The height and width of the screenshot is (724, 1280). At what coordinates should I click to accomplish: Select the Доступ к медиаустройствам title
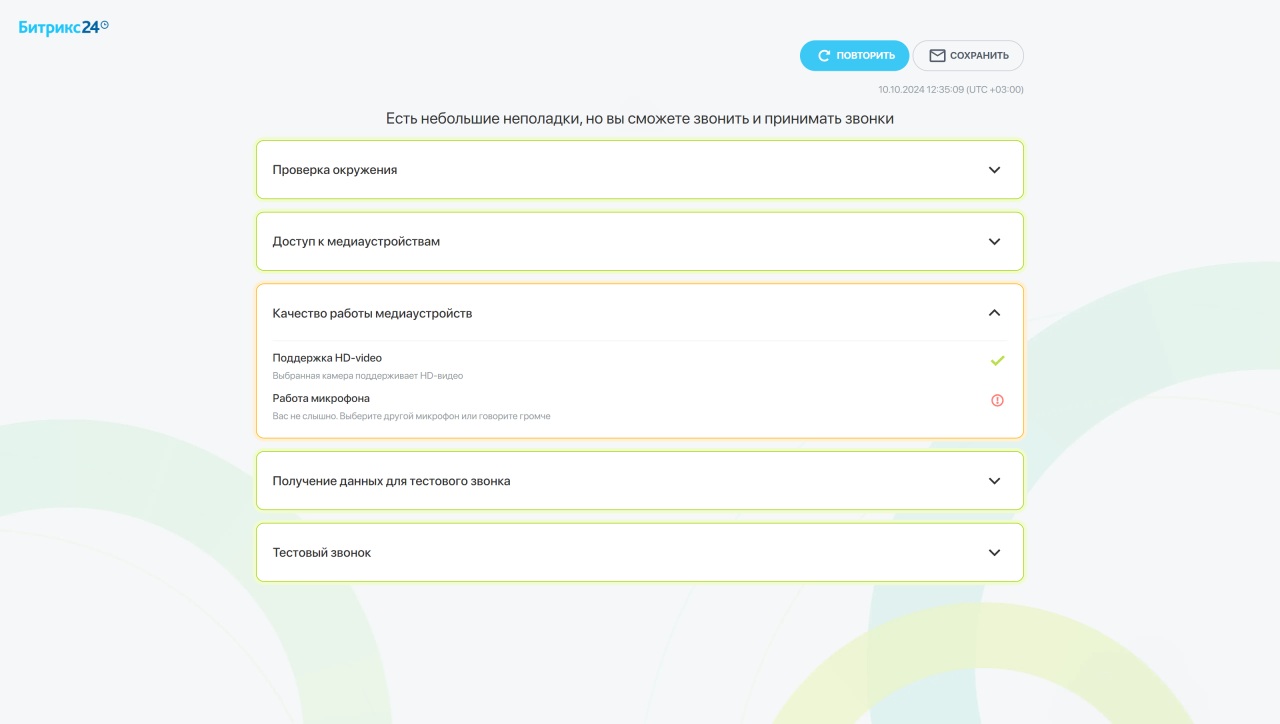(x=356, y=242)
